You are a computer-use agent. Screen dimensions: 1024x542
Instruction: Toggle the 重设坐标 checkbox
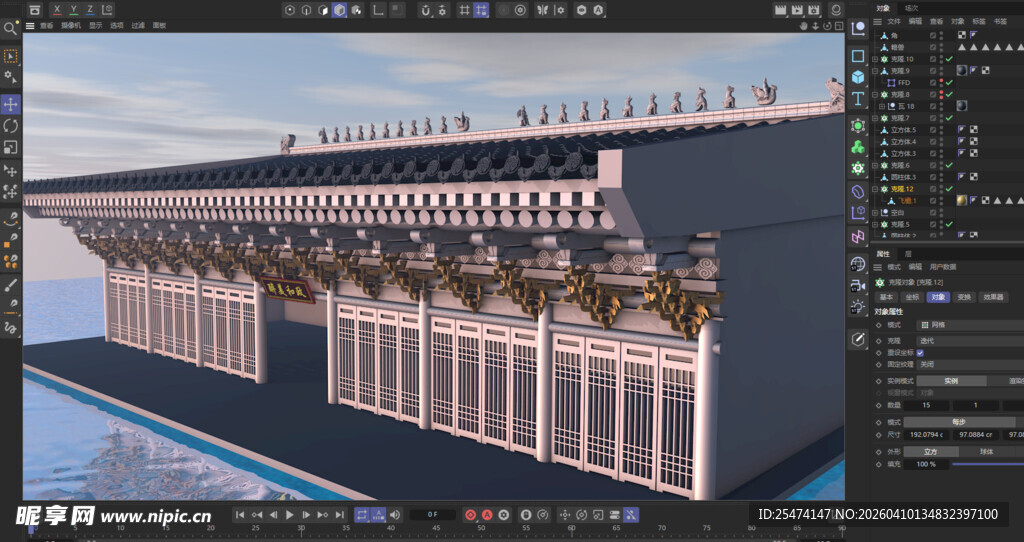tap(920, 353)
